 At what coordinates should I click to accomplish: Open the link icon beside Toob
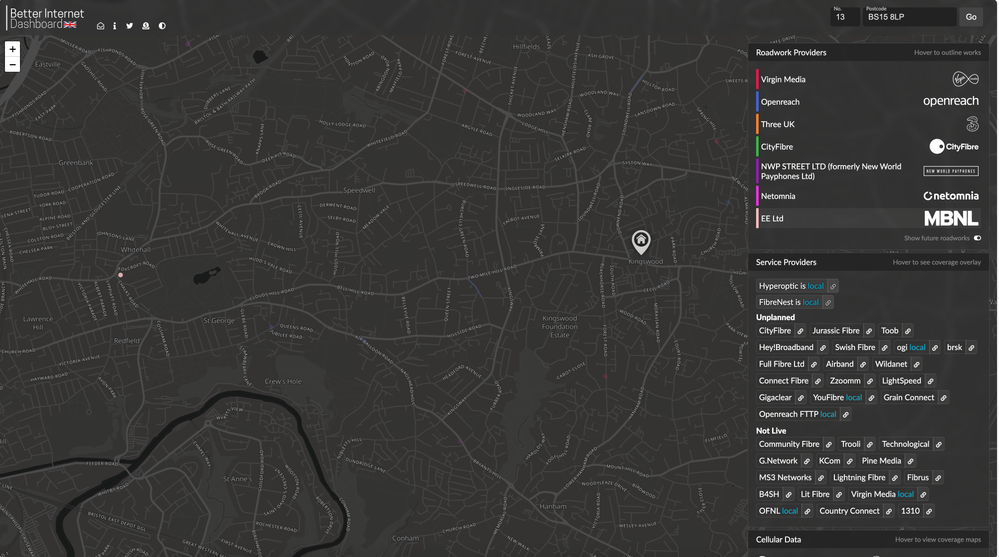pyautogui.click(x=908, y=331)
